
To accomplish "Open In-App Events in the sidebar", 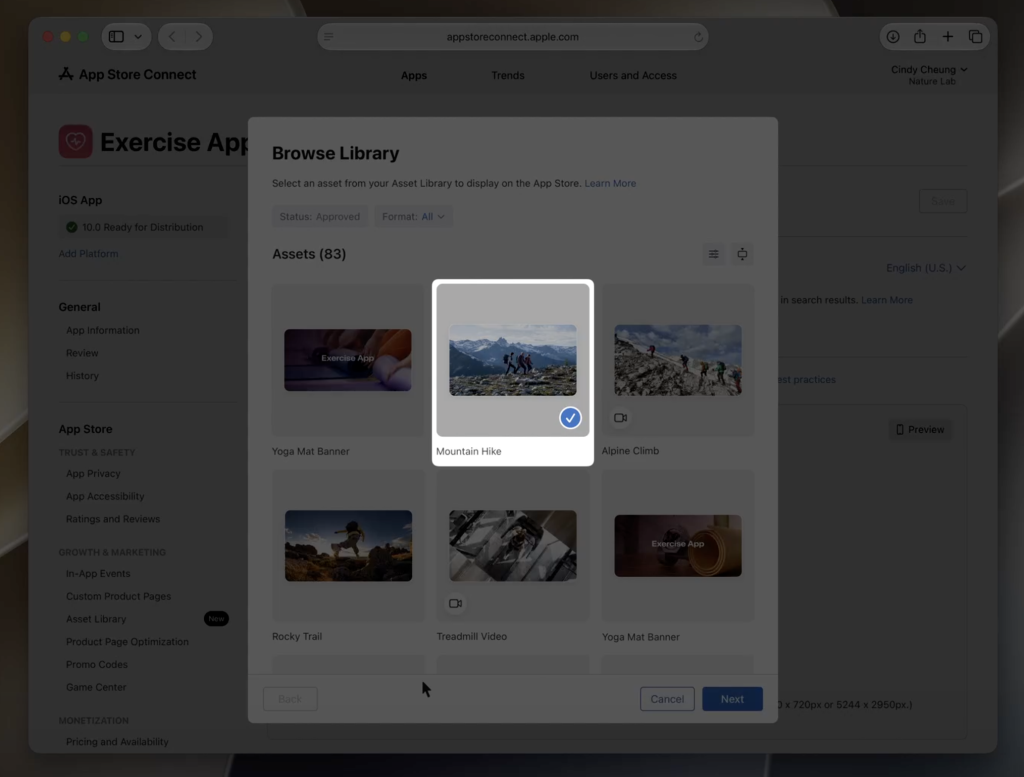I will point(98,573).
